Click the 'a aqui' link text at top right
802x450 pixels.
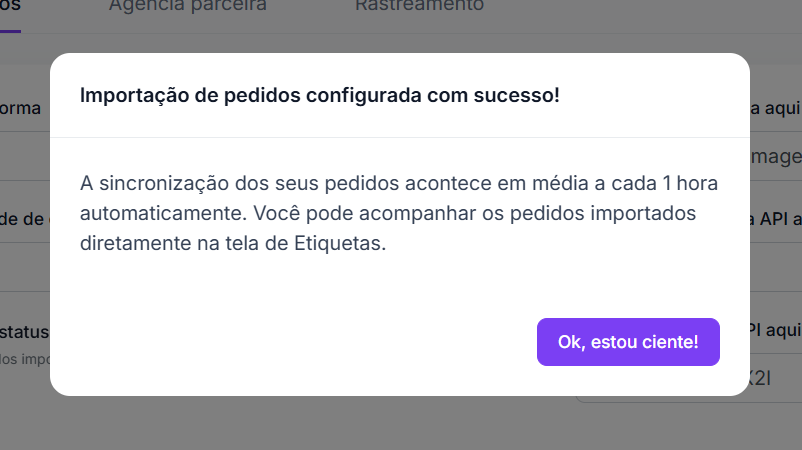tap(775, 108)
